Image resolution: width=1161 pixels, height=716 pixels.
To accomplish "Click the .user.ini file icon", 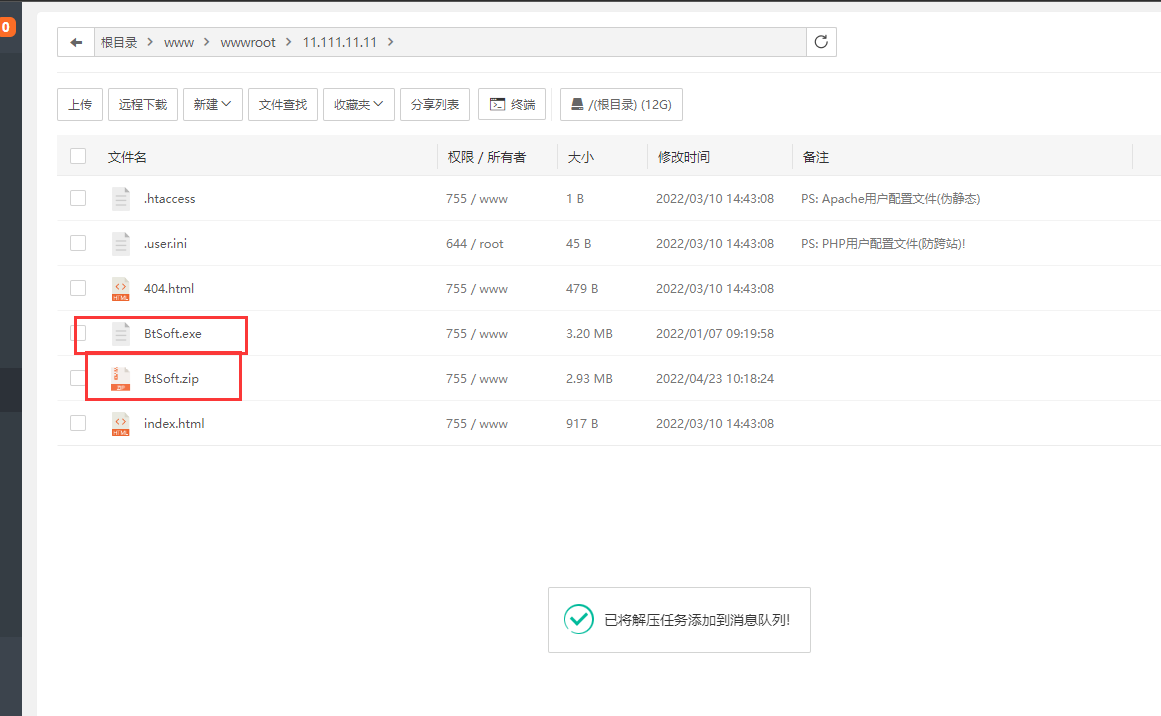I will (x=121, y=244).
